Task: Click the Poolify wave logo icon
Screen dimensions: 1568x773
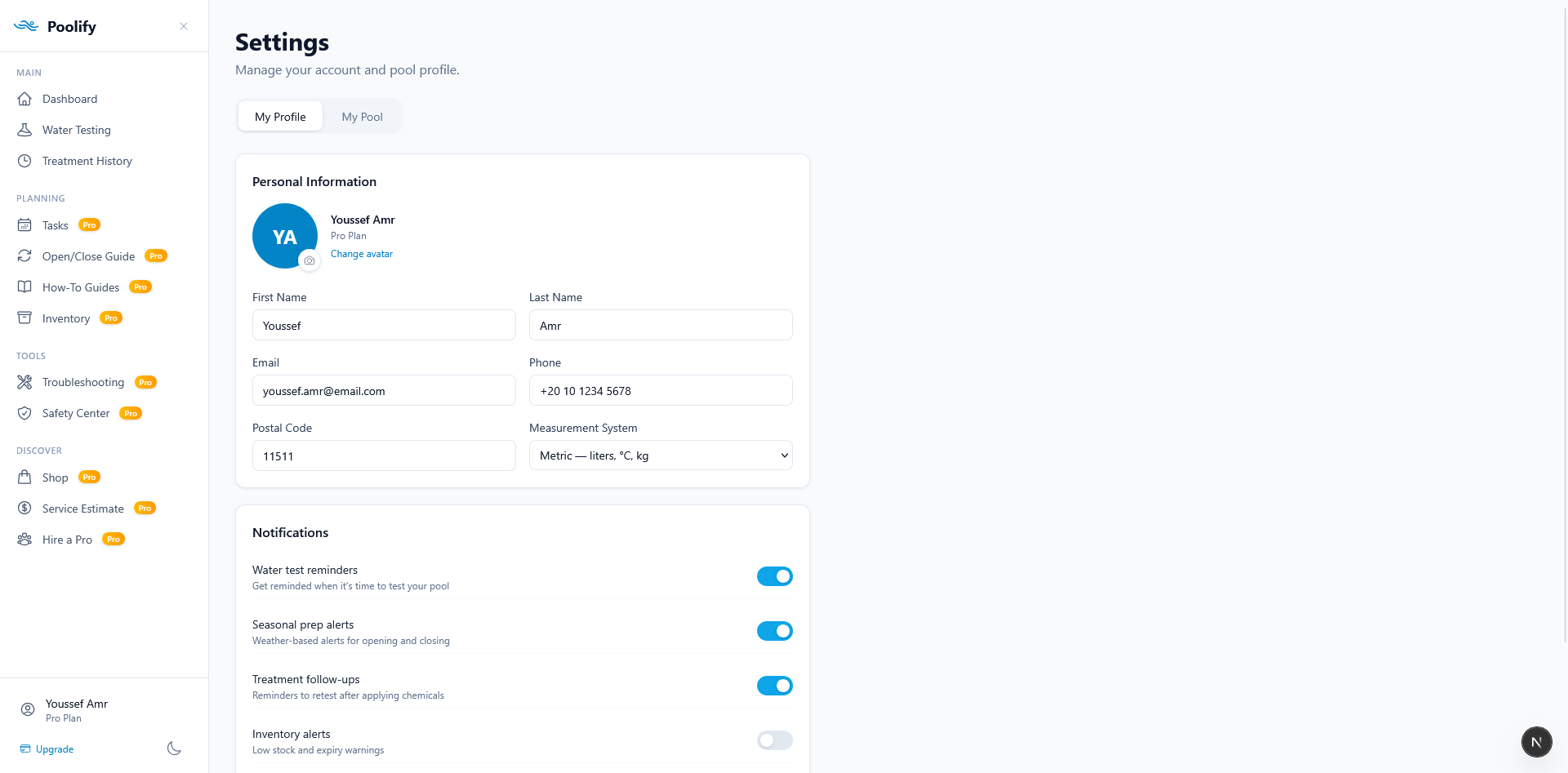Action: pos(26,26)
